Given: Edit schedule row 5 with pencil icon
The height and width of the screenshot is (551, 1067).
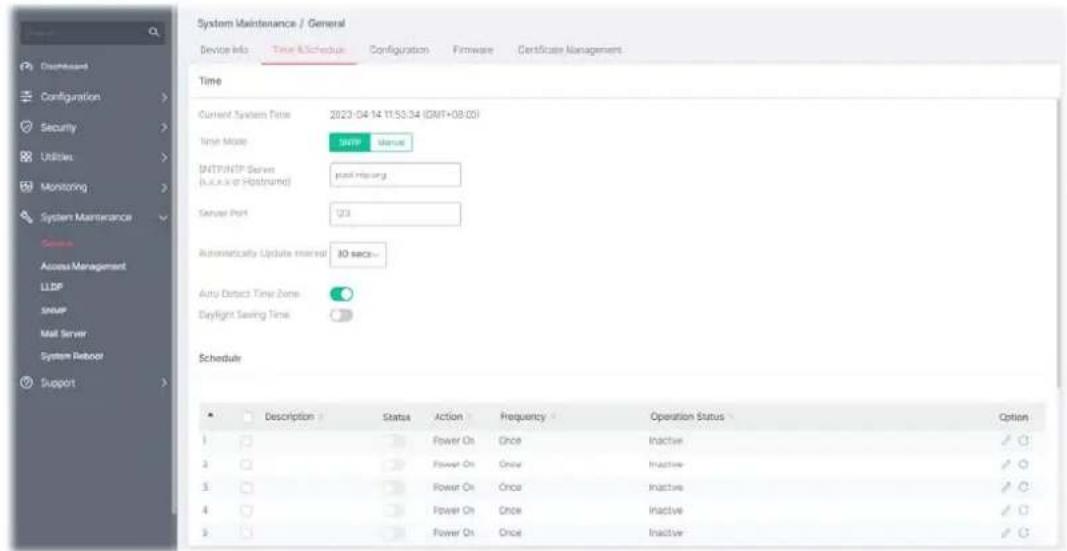Looking at the screenshot, I should (x=1005, y=532).
